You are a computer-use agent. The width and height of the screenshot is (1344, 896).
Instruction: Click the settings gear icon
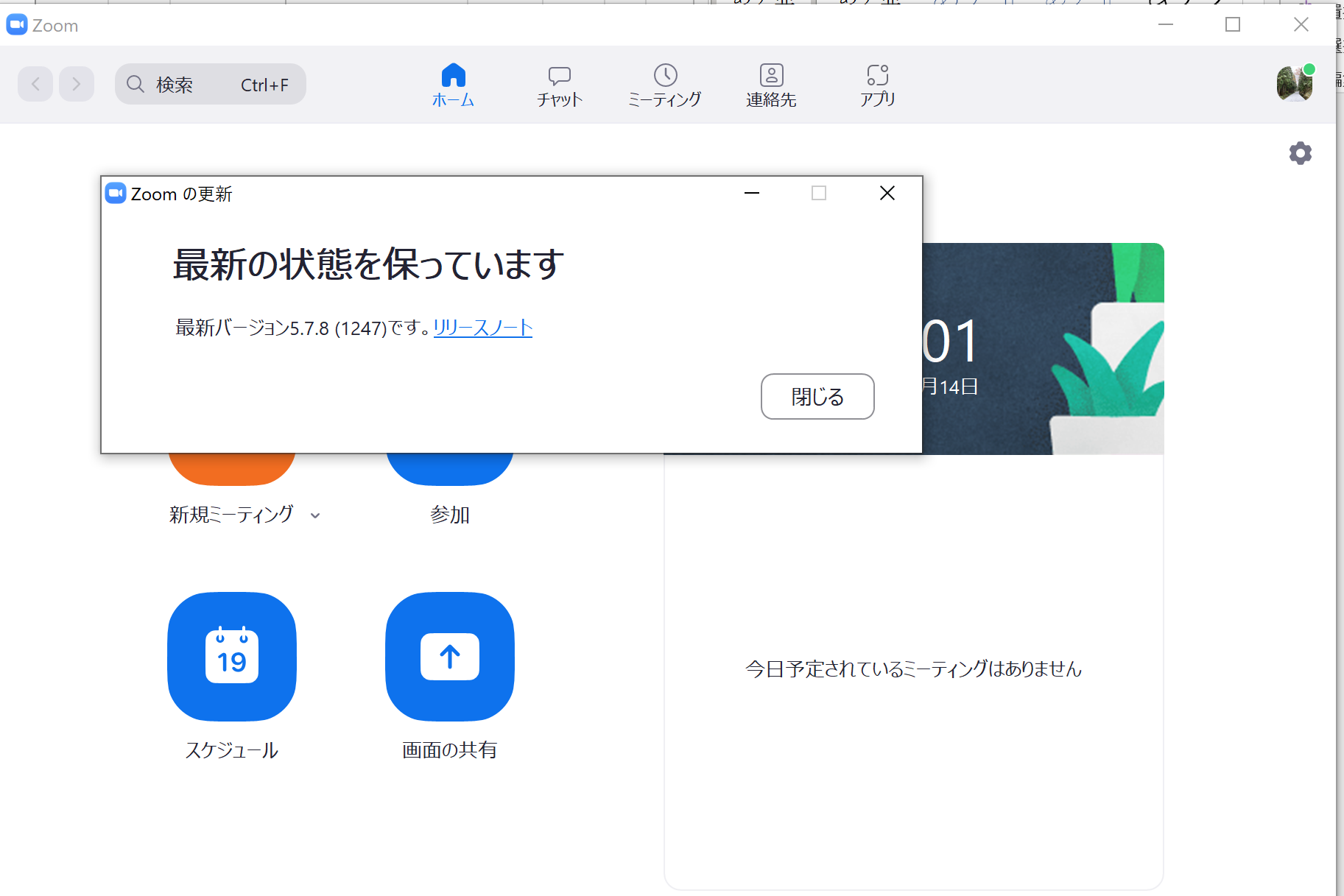click(1300, 153)
